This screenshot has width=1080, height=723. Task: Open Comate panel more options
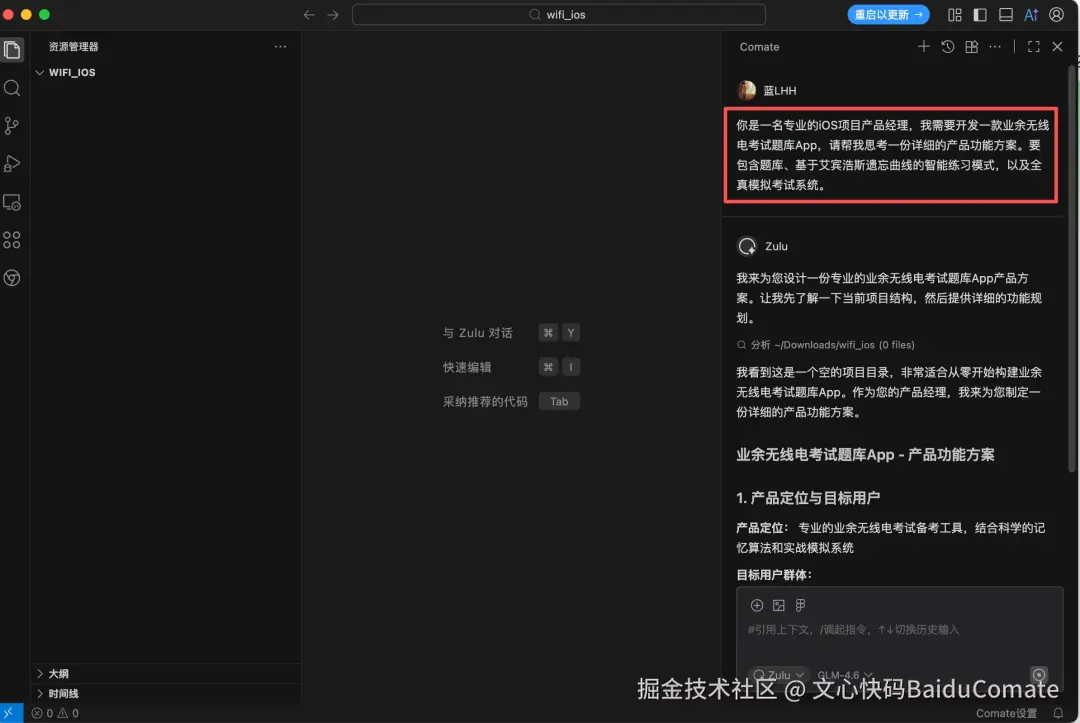click(995, 46)
